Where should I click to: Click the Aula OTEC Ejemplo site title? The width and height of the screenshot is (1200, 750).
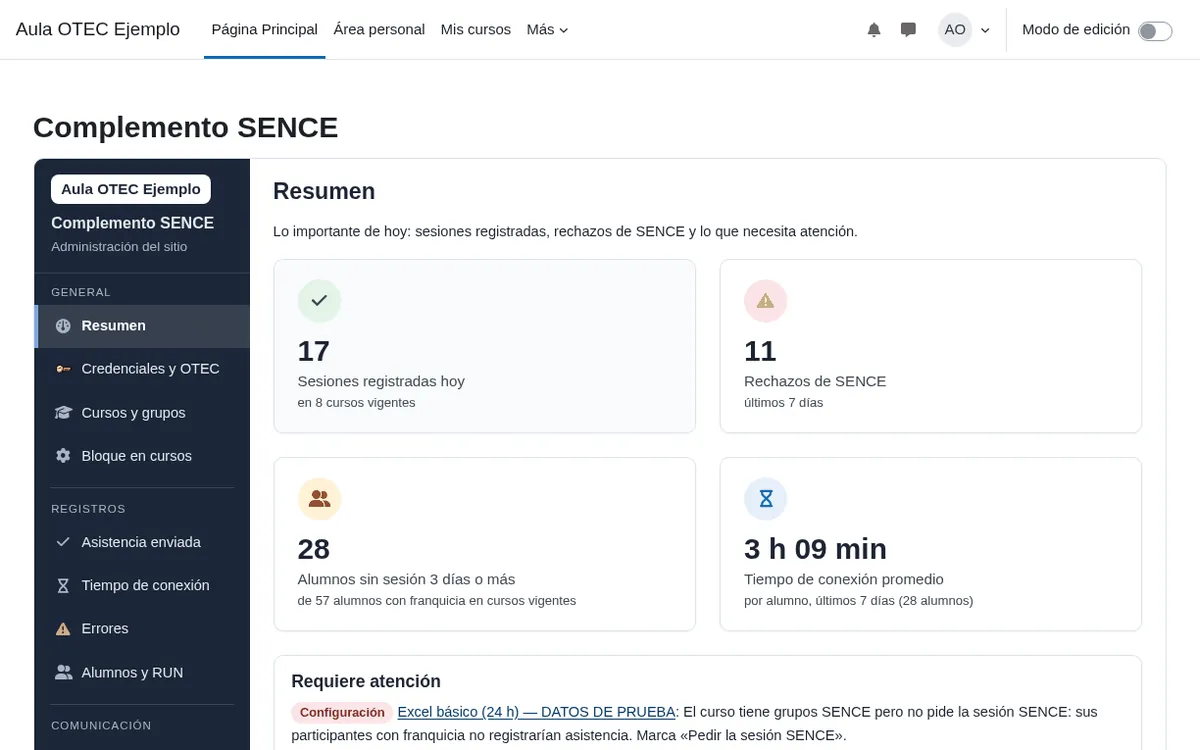98,30
